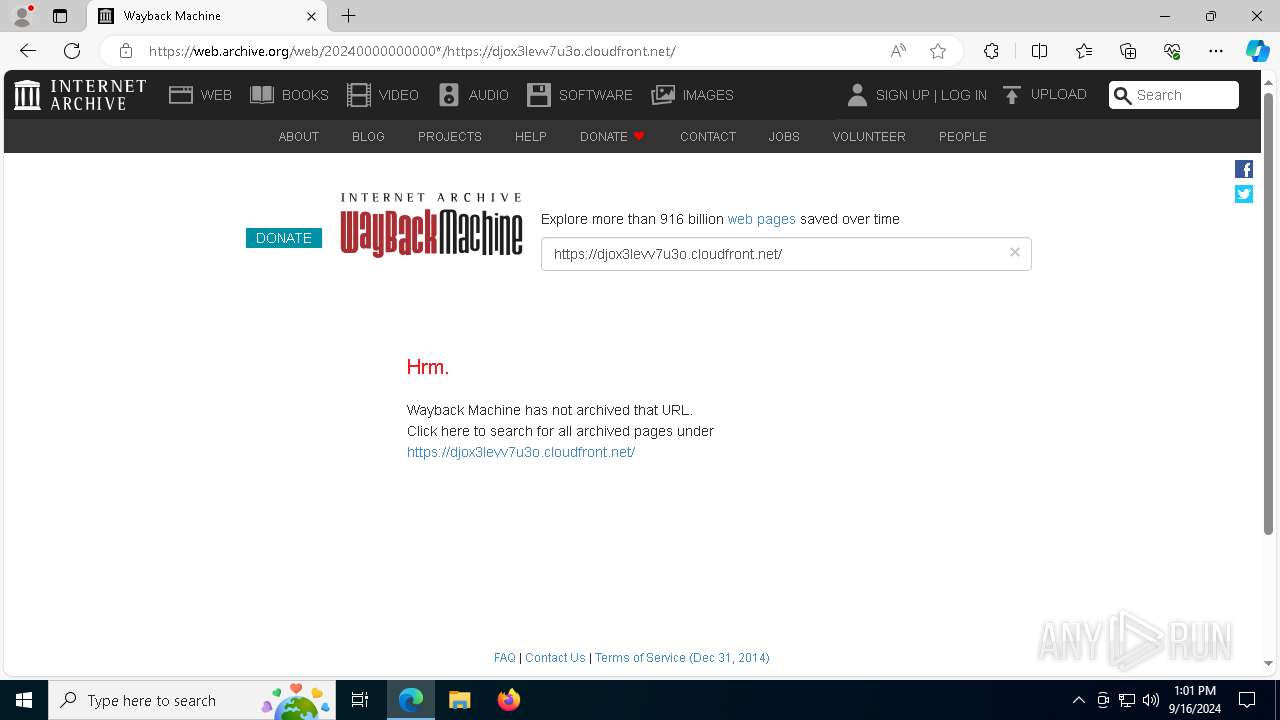Open VOLUNTEER in the sub-navigation
The image size is (1280, 720).
[869, 137]
